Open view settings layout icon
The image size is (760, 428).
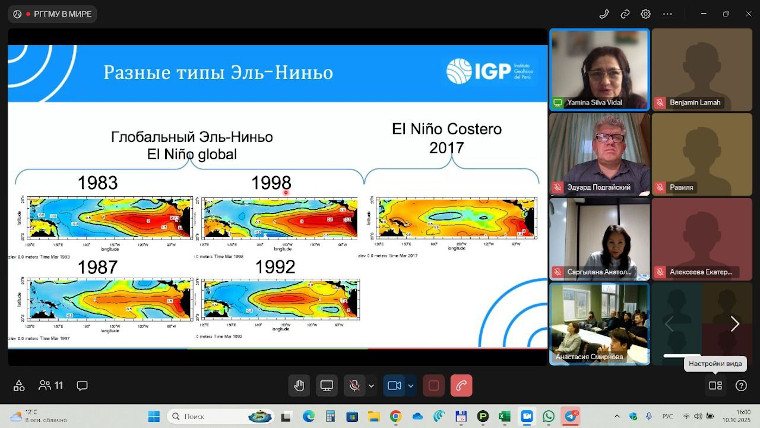[x=715, y=385]
